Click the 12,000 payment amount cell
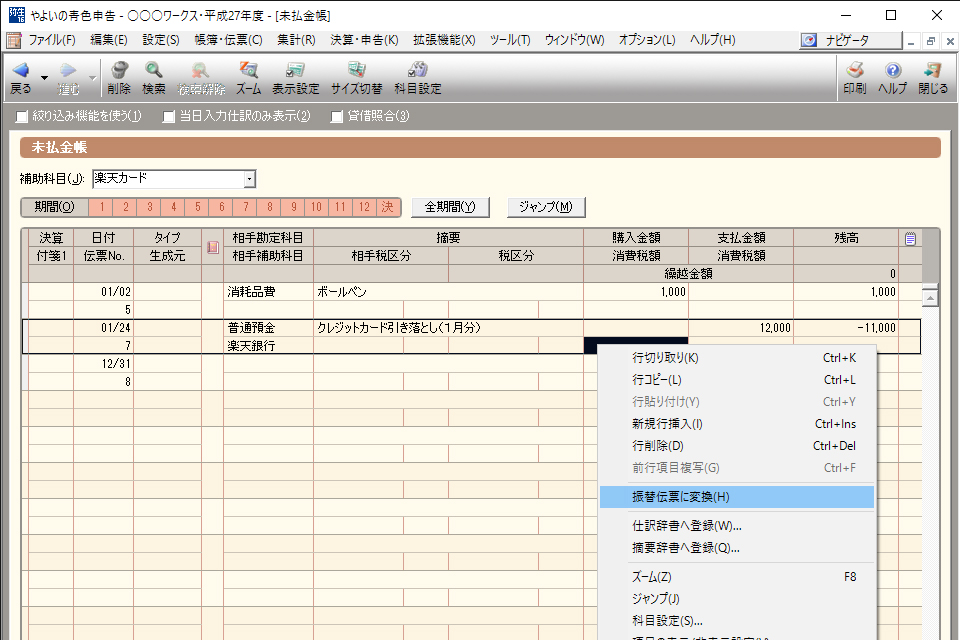Image resolution: width=960 pixels, height=640 pixels. click(x=741, y=328)
